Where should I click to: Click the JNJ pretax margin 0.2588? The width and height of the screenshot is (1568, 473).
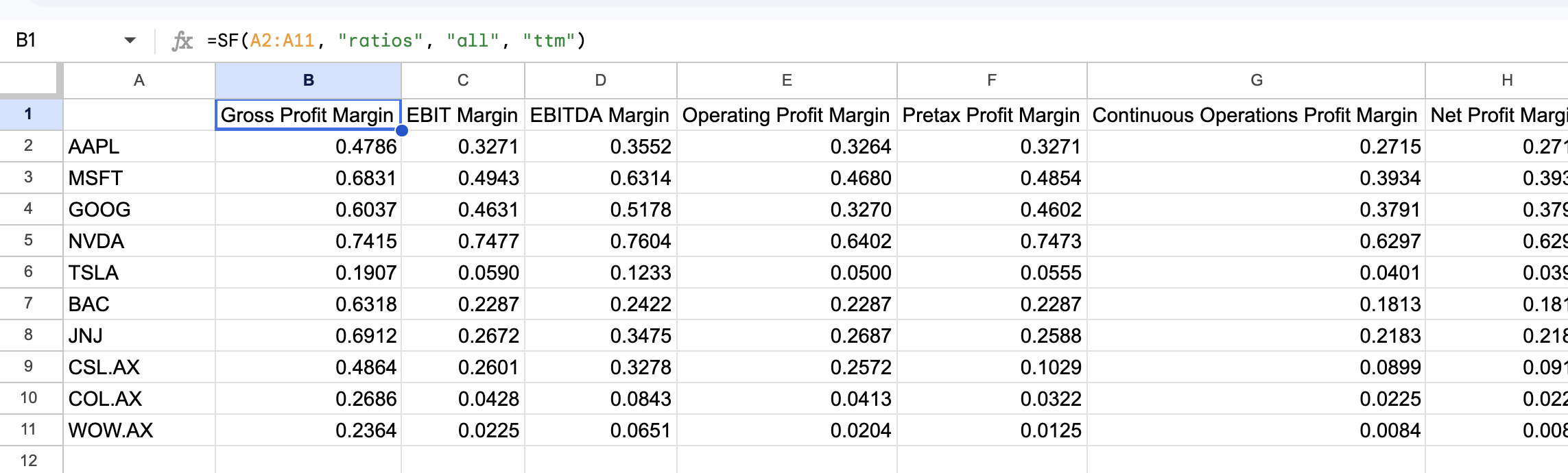point(992,335)
